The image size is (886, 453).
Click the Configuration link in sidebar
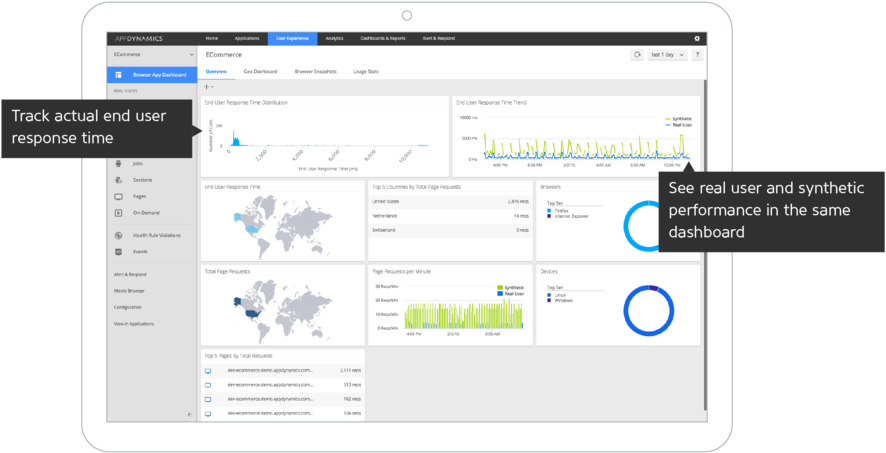(128, 307)
